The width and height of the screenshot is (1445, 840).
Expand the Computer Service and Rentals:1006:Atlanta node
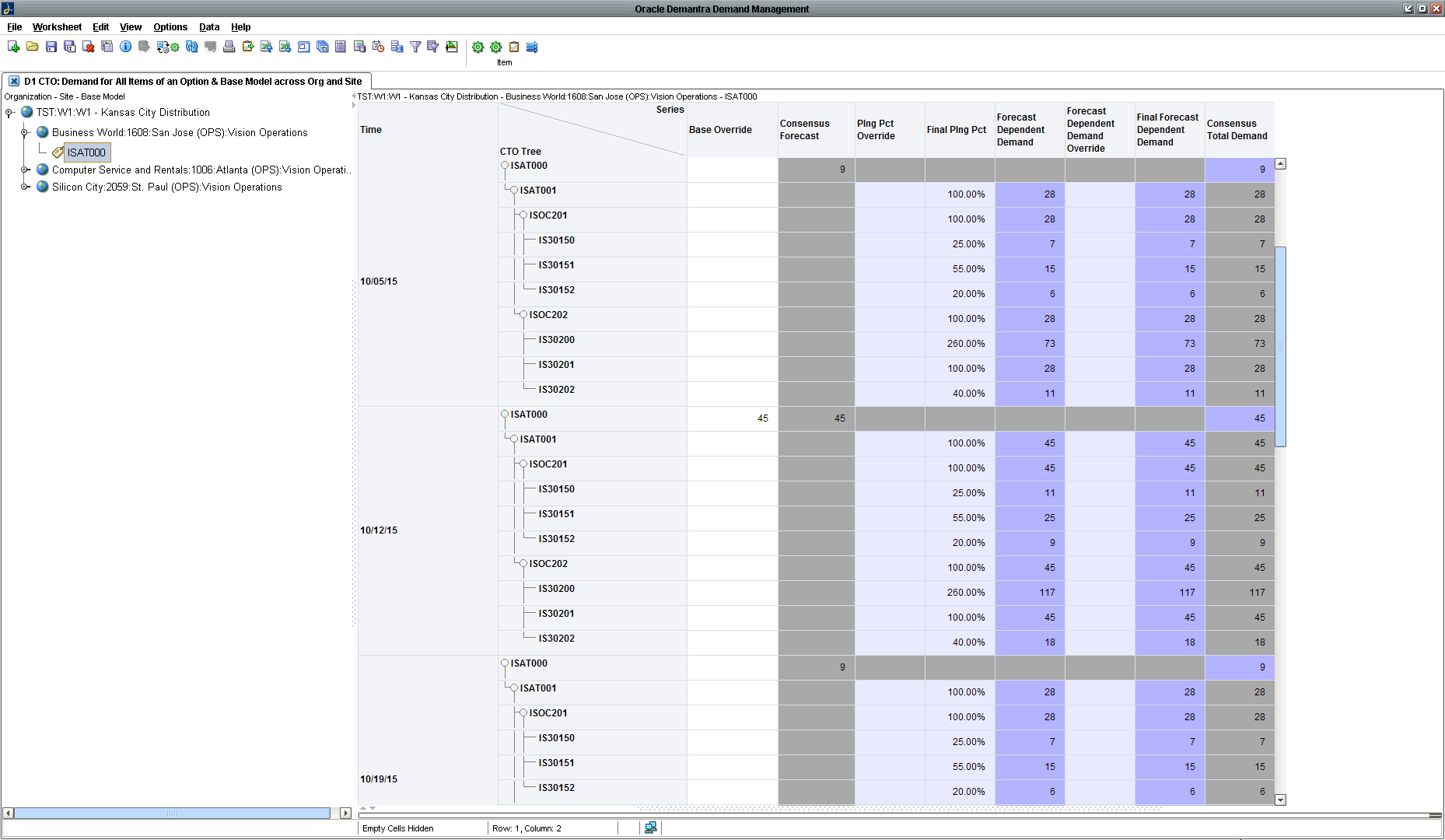tap(26, 169)
